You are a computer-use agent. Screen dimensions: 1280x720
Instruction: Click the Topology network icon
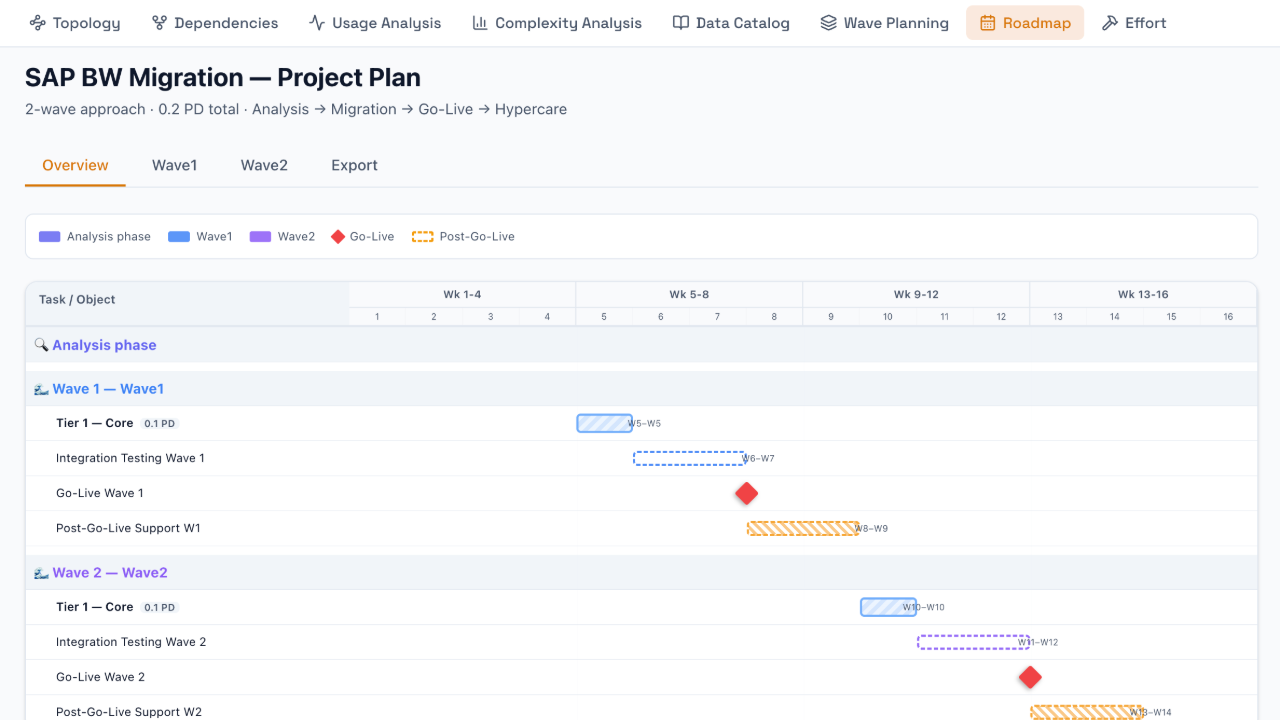click(38, 23)
